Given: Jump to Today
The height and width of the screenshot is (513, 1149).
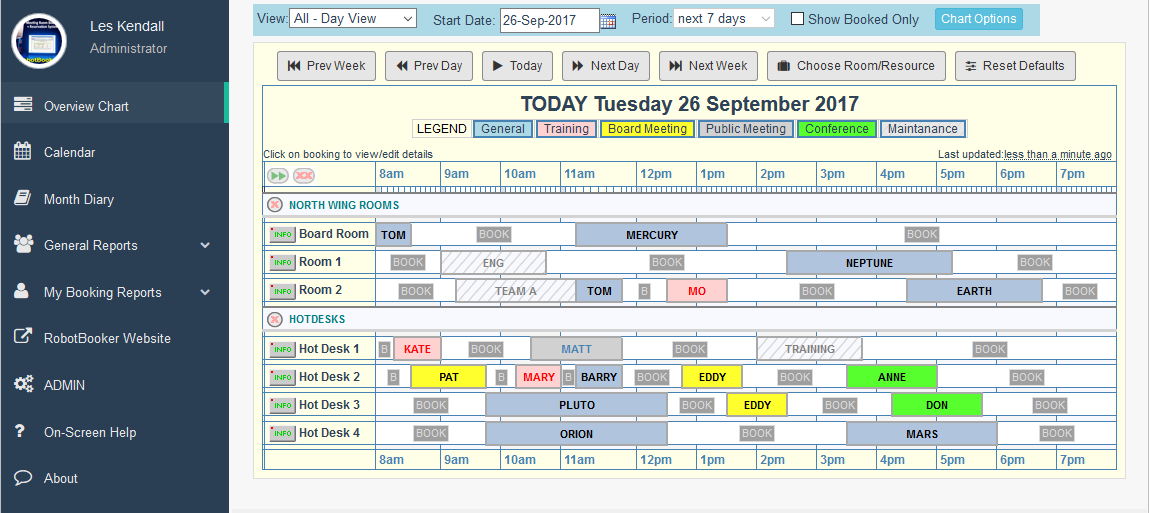Looking at the screenshot, I should [x=517, y=65].
